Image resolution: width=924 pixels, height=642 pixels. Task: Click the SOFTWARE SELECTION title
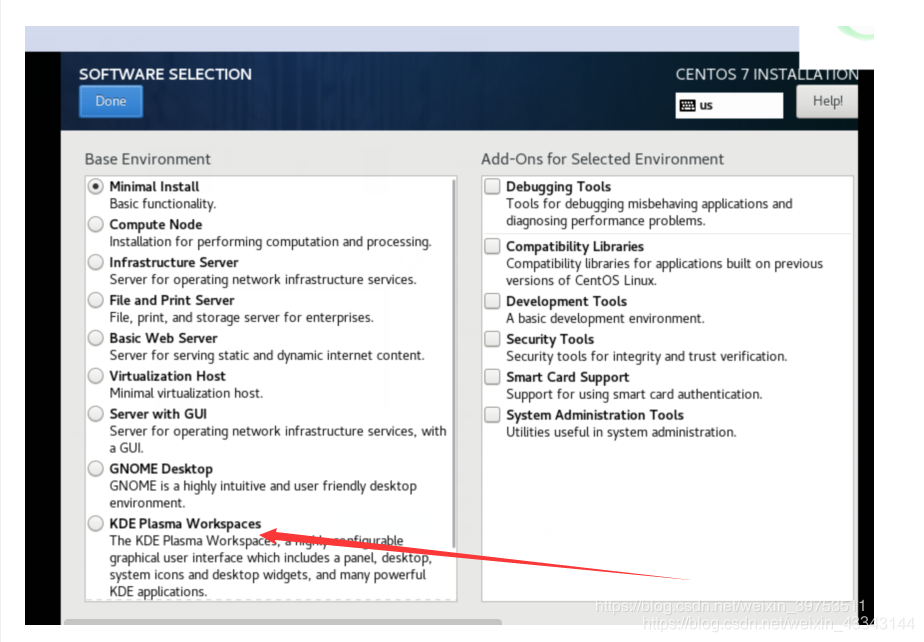(166, 74)
